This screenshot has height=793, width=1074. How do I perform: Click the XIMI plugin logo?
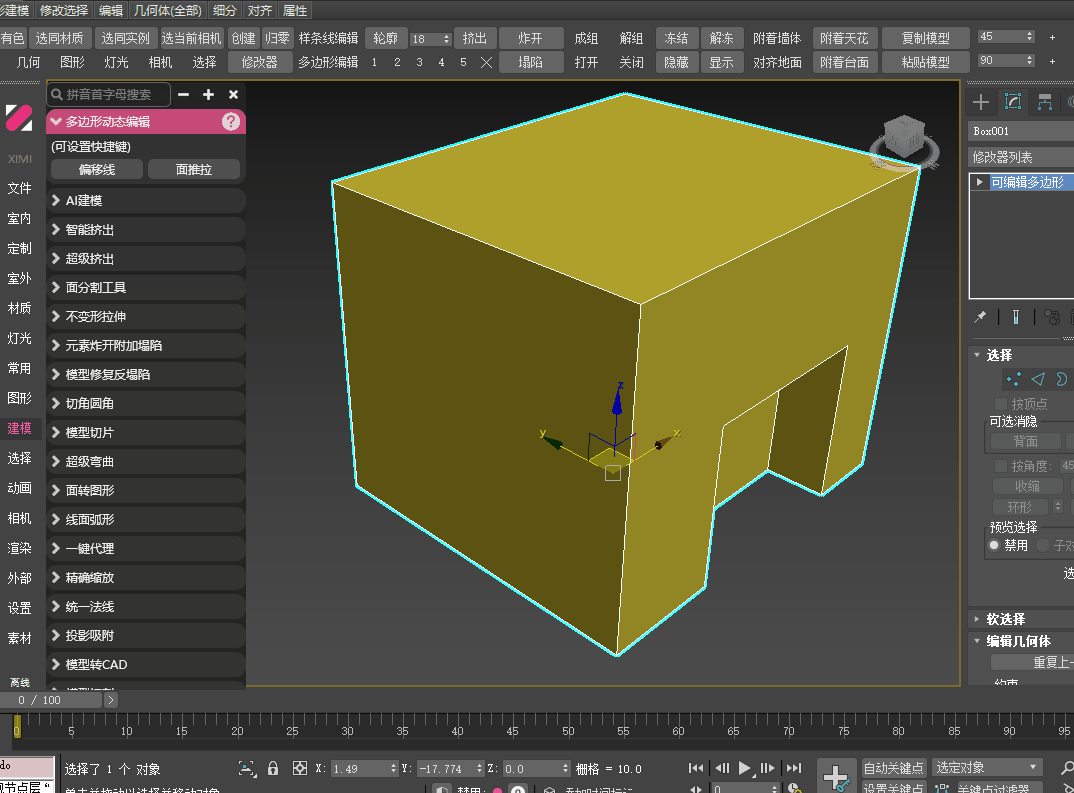click(x=19, y=118)
